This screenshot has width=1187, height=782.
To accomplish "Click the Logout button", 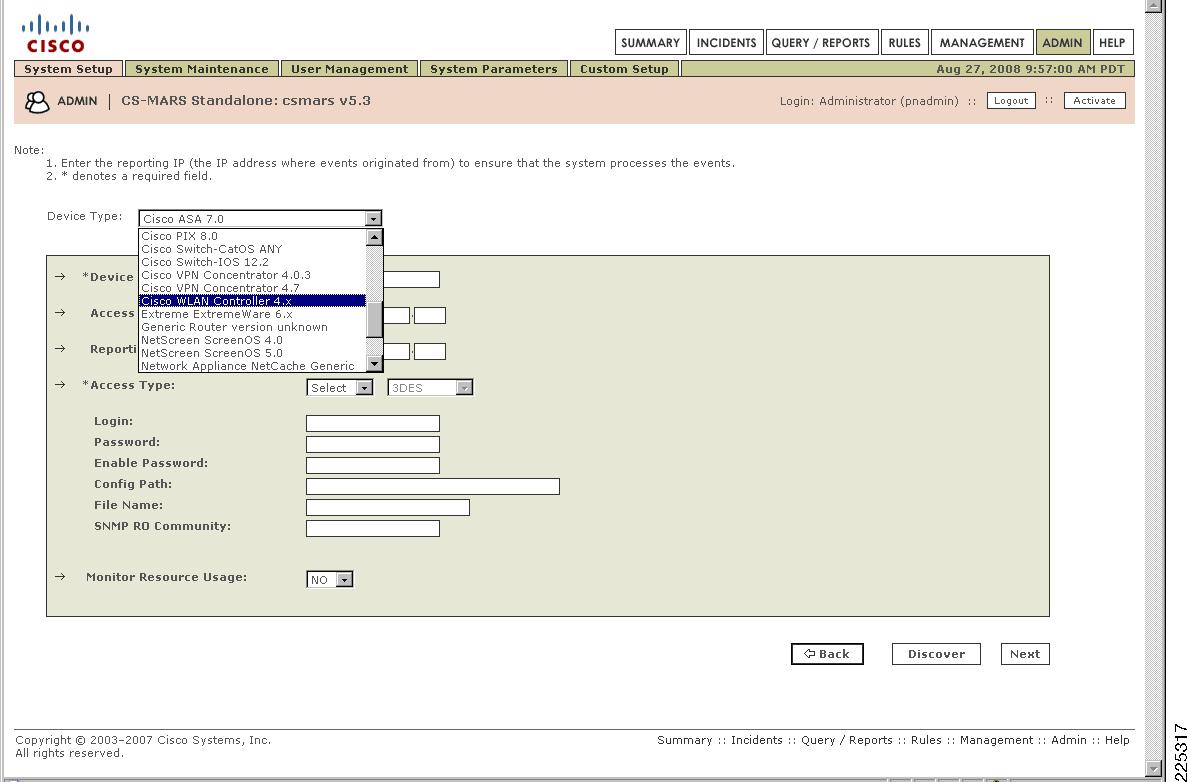I will click(x=1011, y=101).
